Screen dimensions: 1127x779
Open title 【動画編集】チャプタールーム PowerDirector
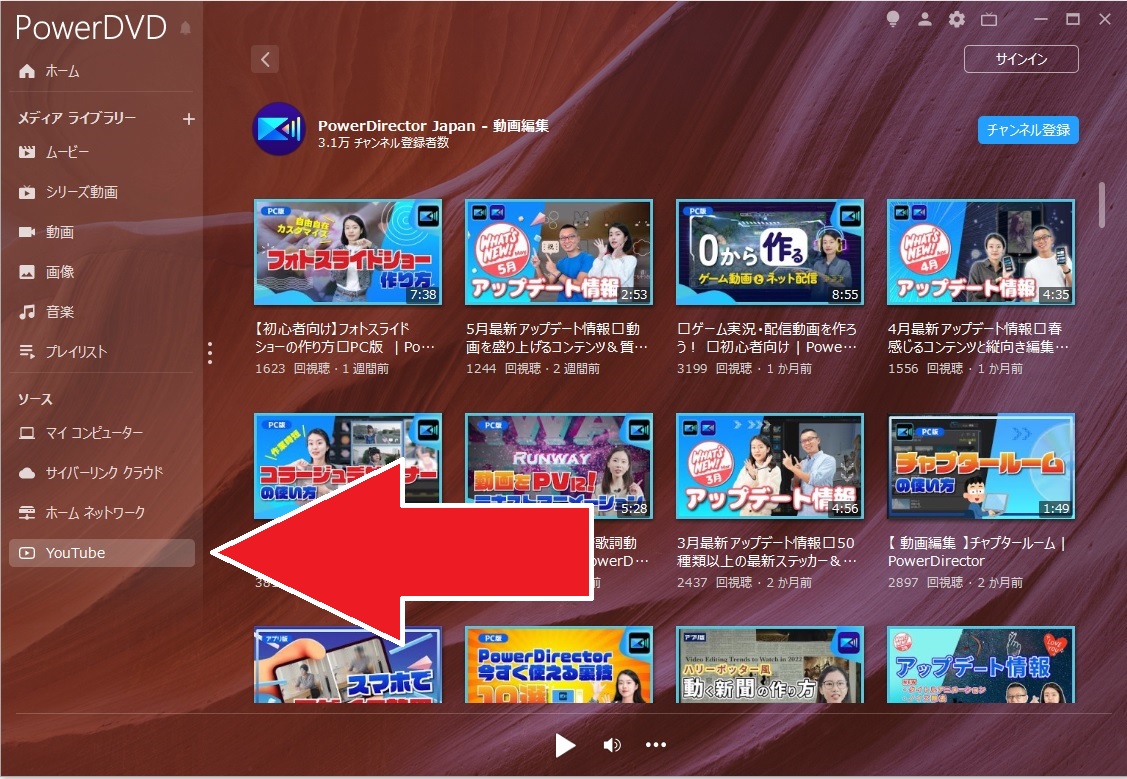977,552
